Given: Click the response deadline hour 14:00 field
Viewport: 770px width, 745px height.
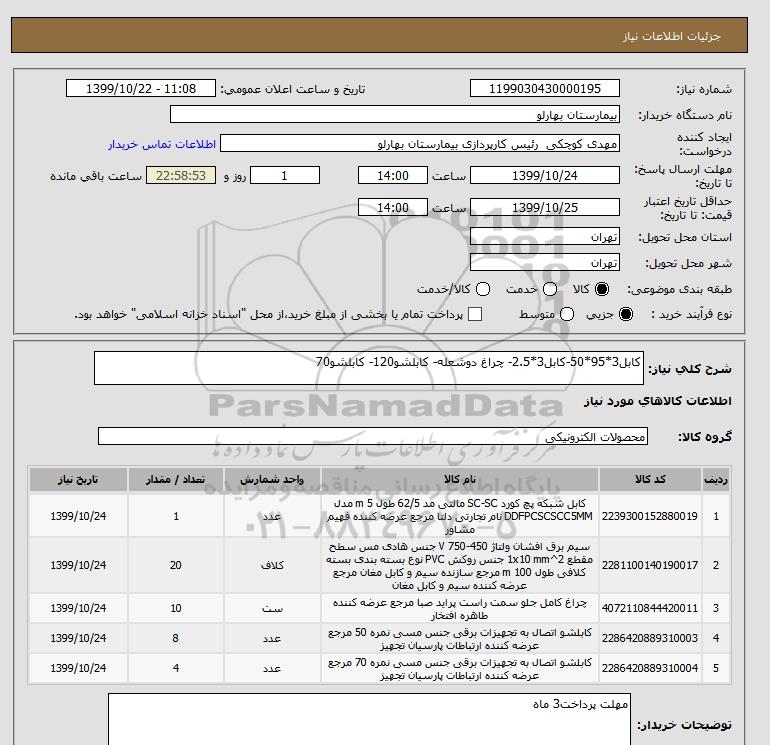Looking at the screenshot, I should pyautogui.click(x=393, y=175).
